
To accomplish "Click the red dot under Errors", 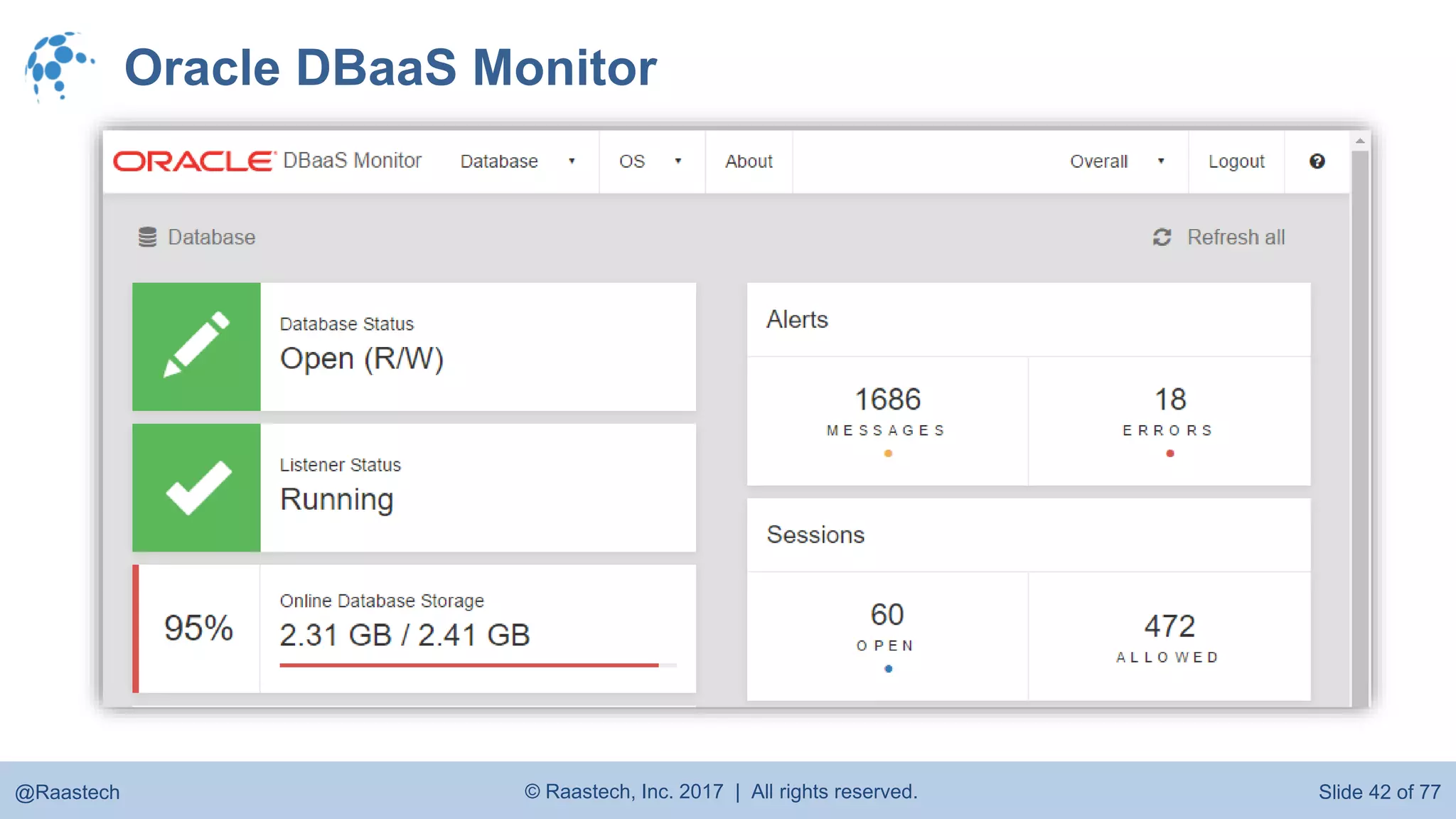I will pyautogui.click(x=1170, y=454).
